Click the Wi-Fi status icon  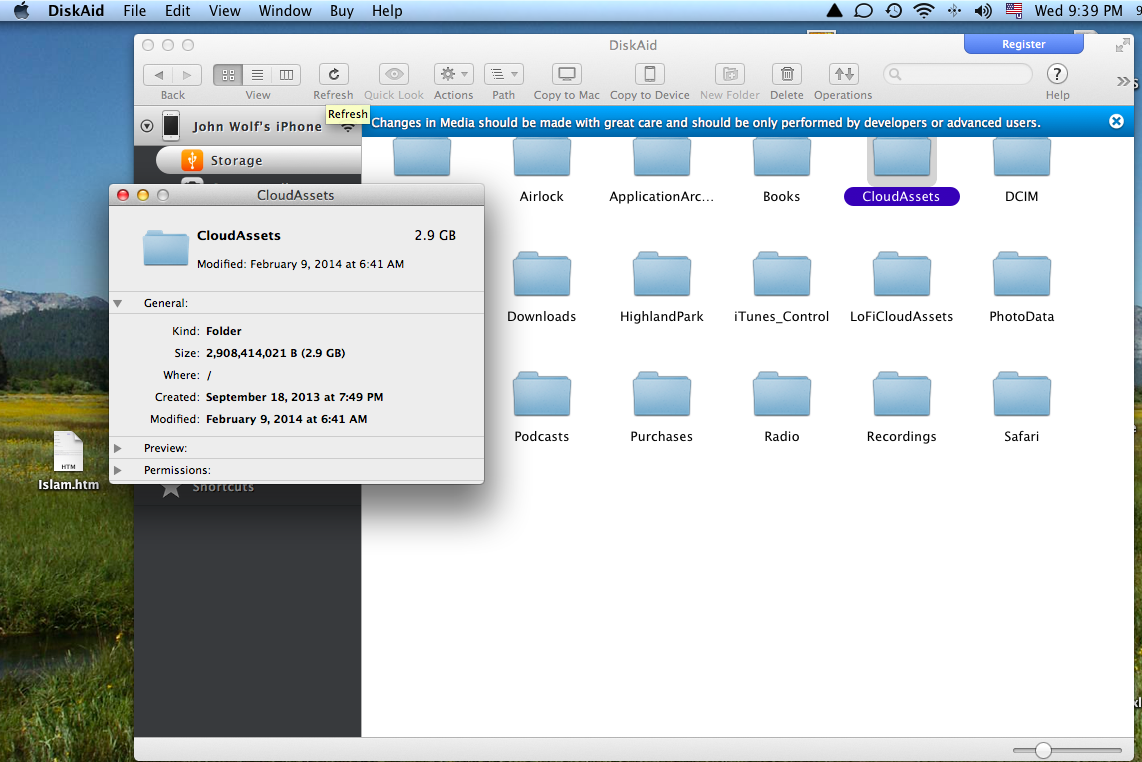point(924,10)
